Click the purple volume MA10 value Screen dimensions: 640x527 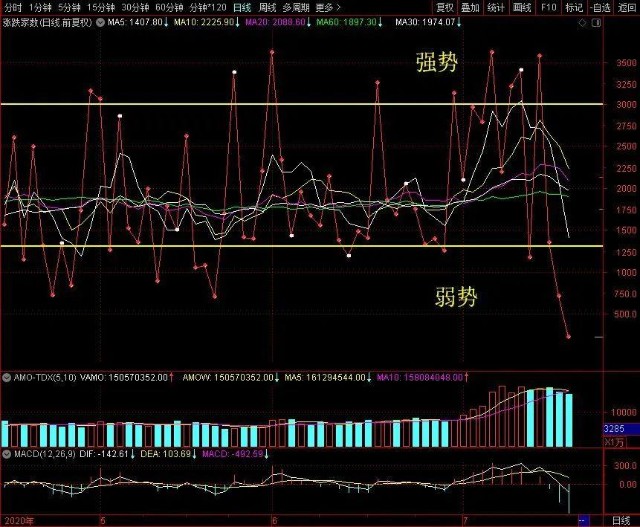pos(420,378)
